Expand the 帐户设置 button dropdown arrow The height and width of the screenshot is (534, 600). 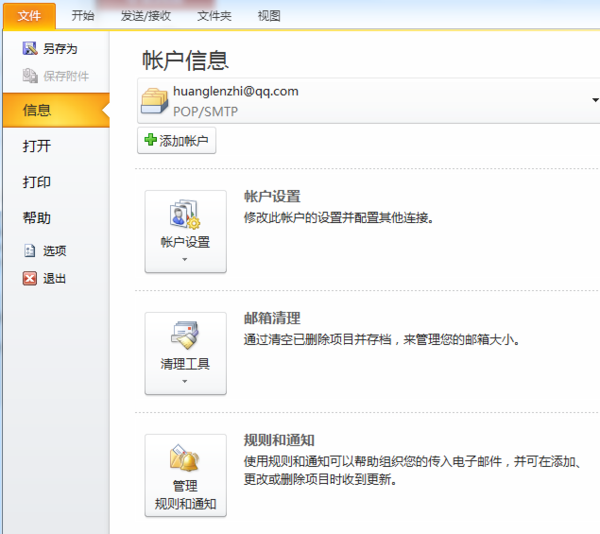click(185, 259)
